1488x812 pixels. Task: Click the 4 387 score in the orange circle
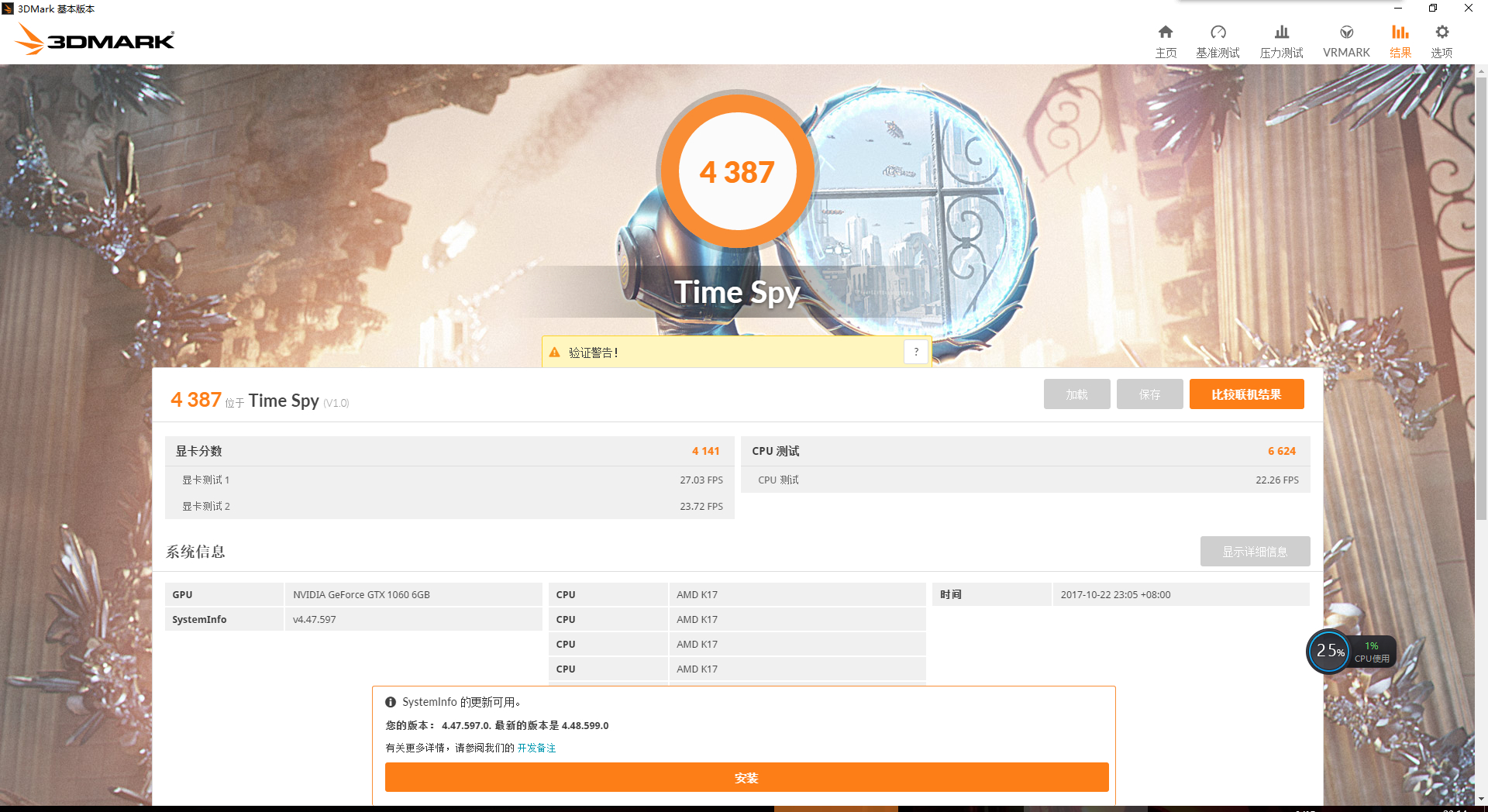click(x=737, y=172)
